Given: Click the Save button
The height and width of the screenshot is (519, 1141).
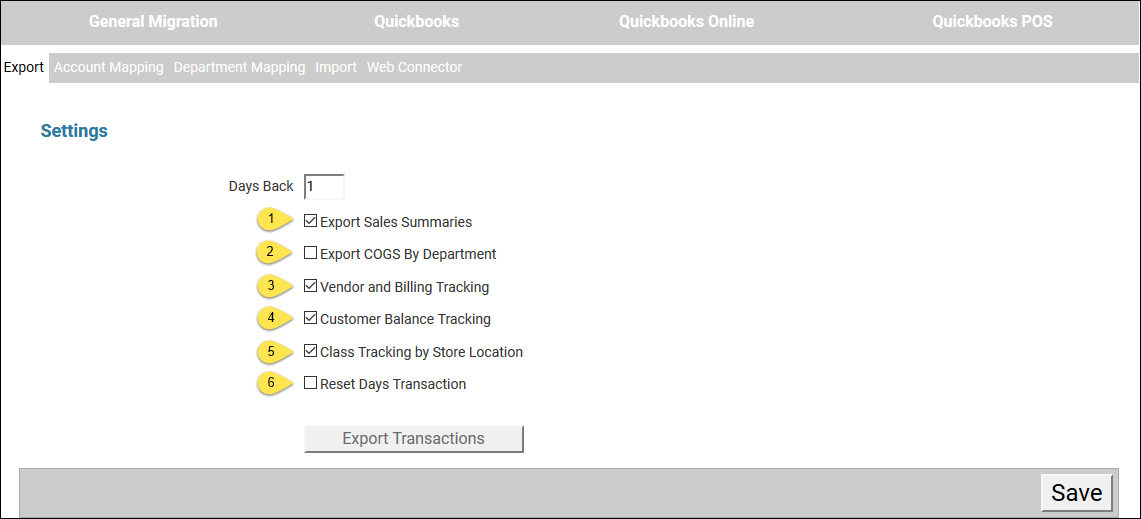Looking at the screenshot, I should [1077, 493].
